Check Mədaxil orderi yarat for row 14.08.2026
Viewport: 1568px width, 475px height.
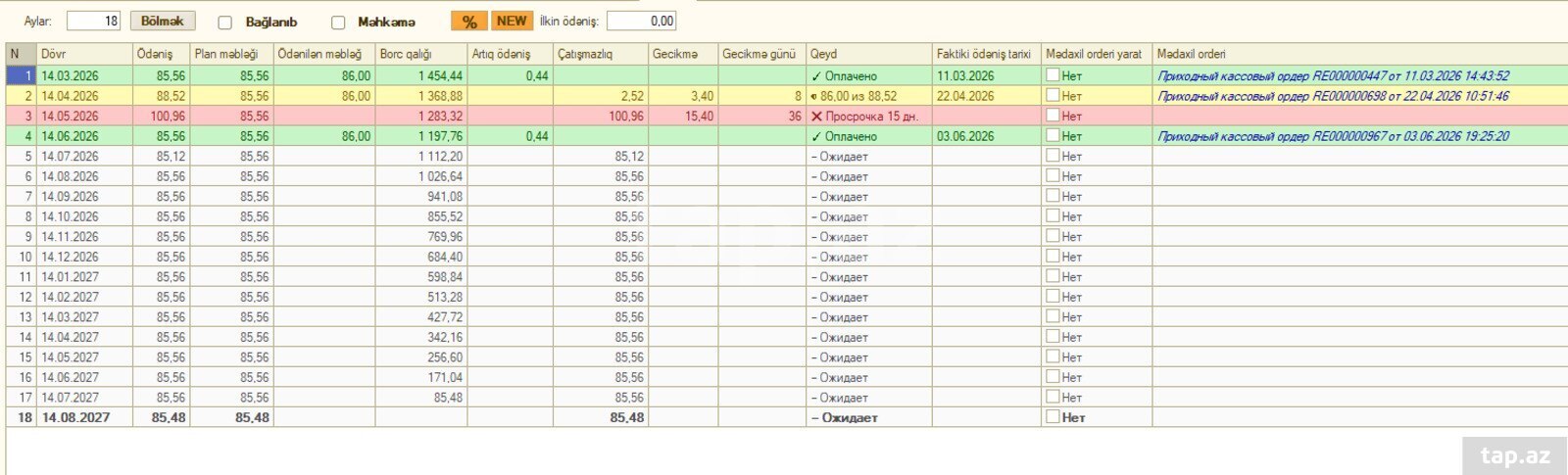coord(1052,175)
